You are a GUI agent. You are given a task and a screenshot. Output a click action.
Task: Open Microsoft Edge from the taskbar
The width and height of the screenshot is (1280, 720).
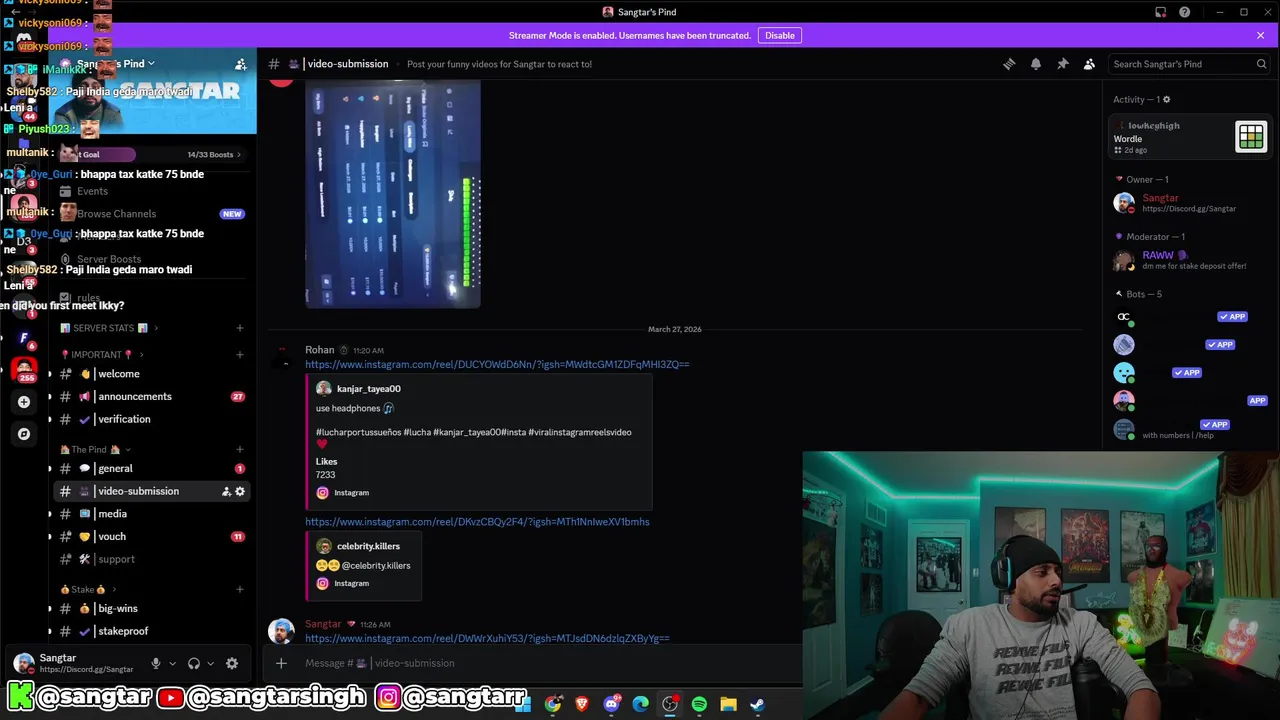(x=640, y=704)
